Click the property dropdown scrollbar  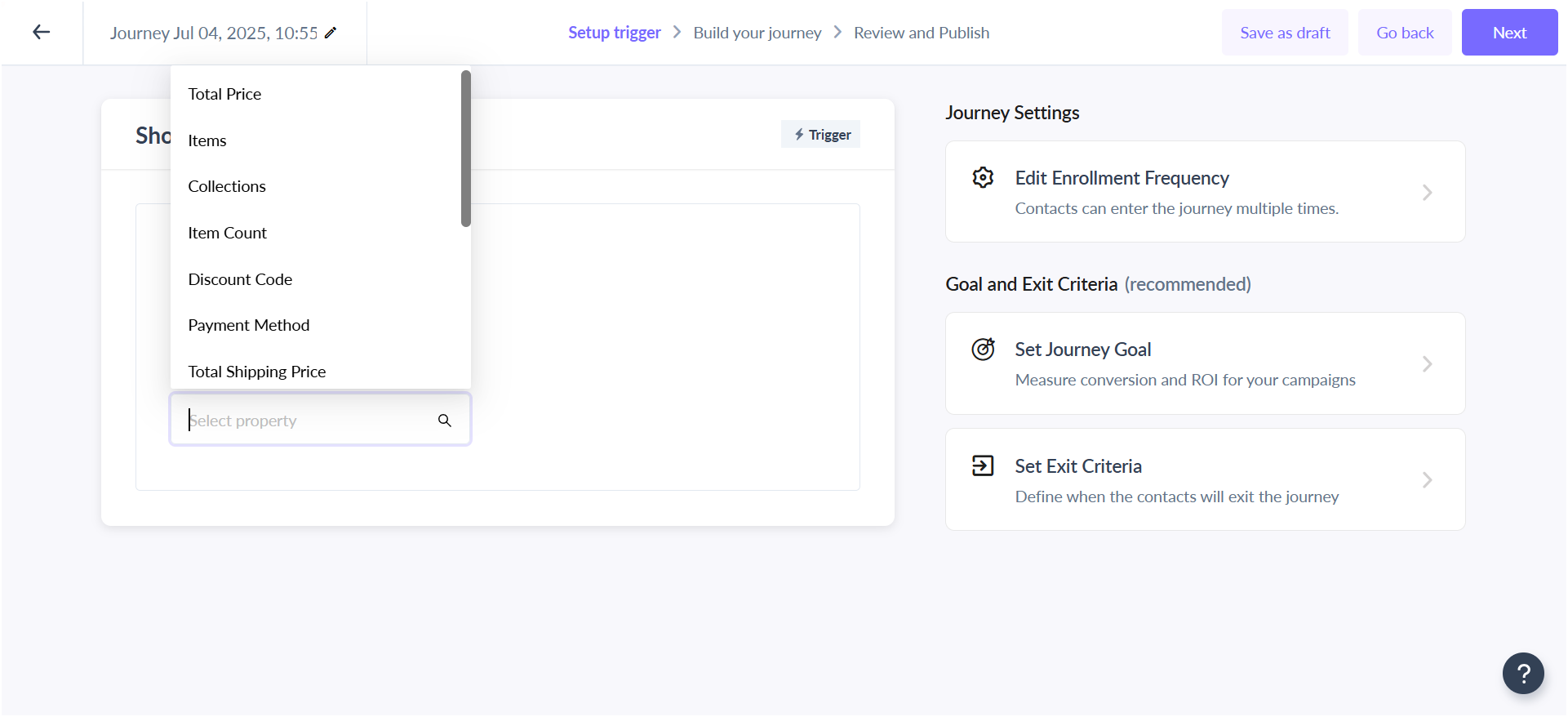coord(466,149)
